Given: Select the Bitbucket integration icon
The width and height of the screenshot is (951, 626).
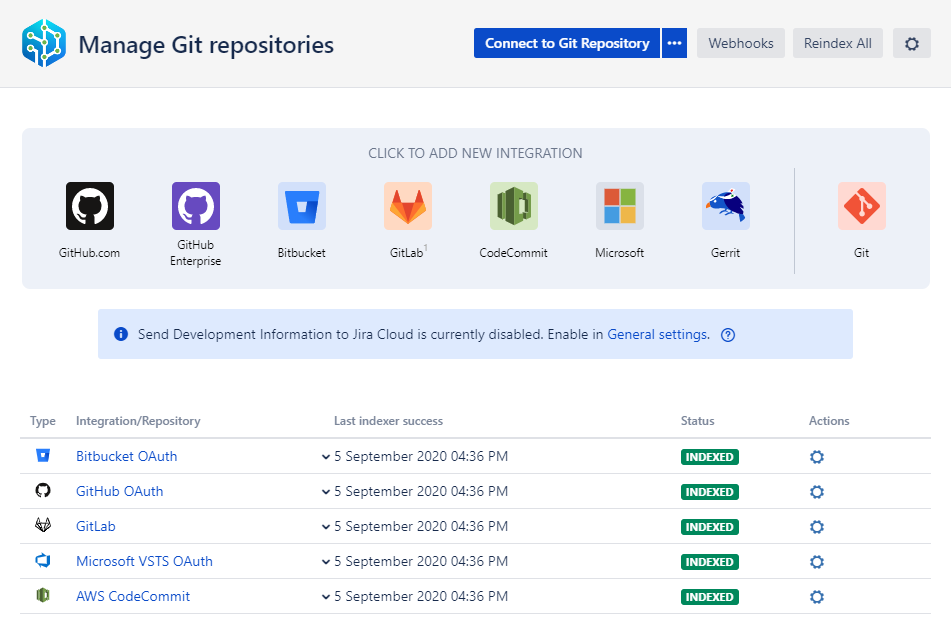Looking at the screenshot, I should [302, 206].
